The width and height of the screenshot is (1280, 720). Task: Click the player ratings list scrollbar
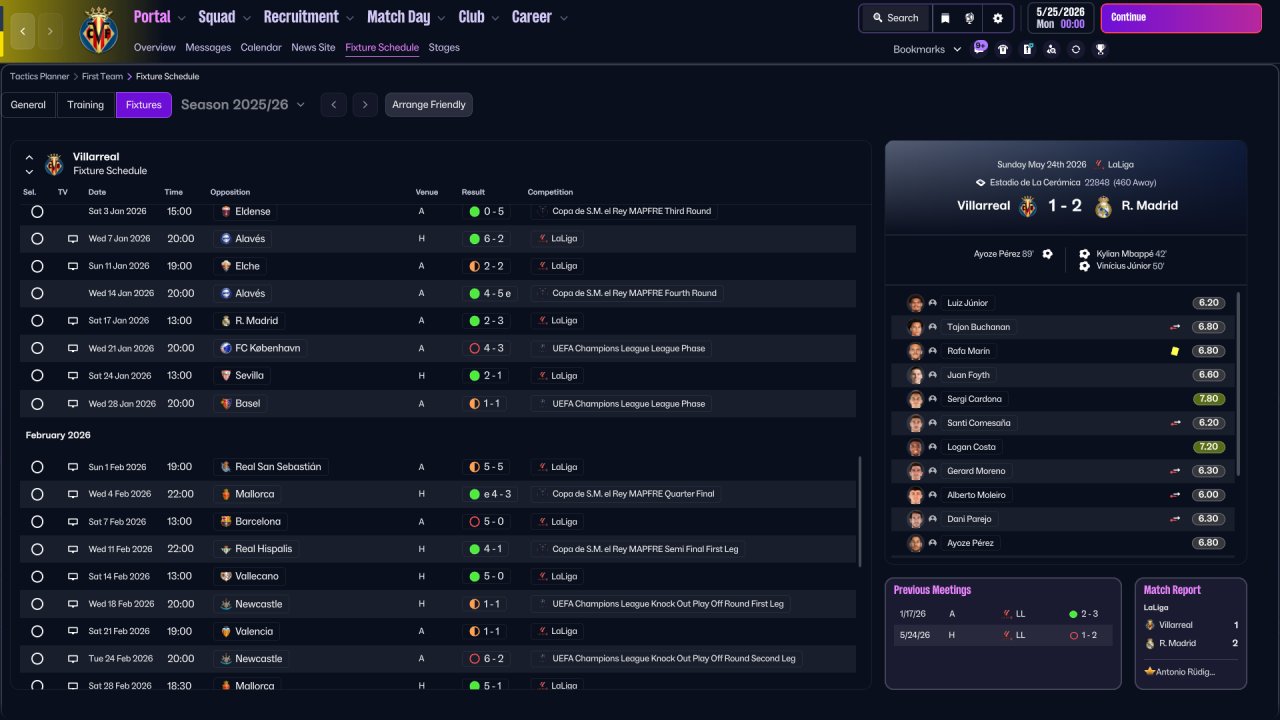1239,384
